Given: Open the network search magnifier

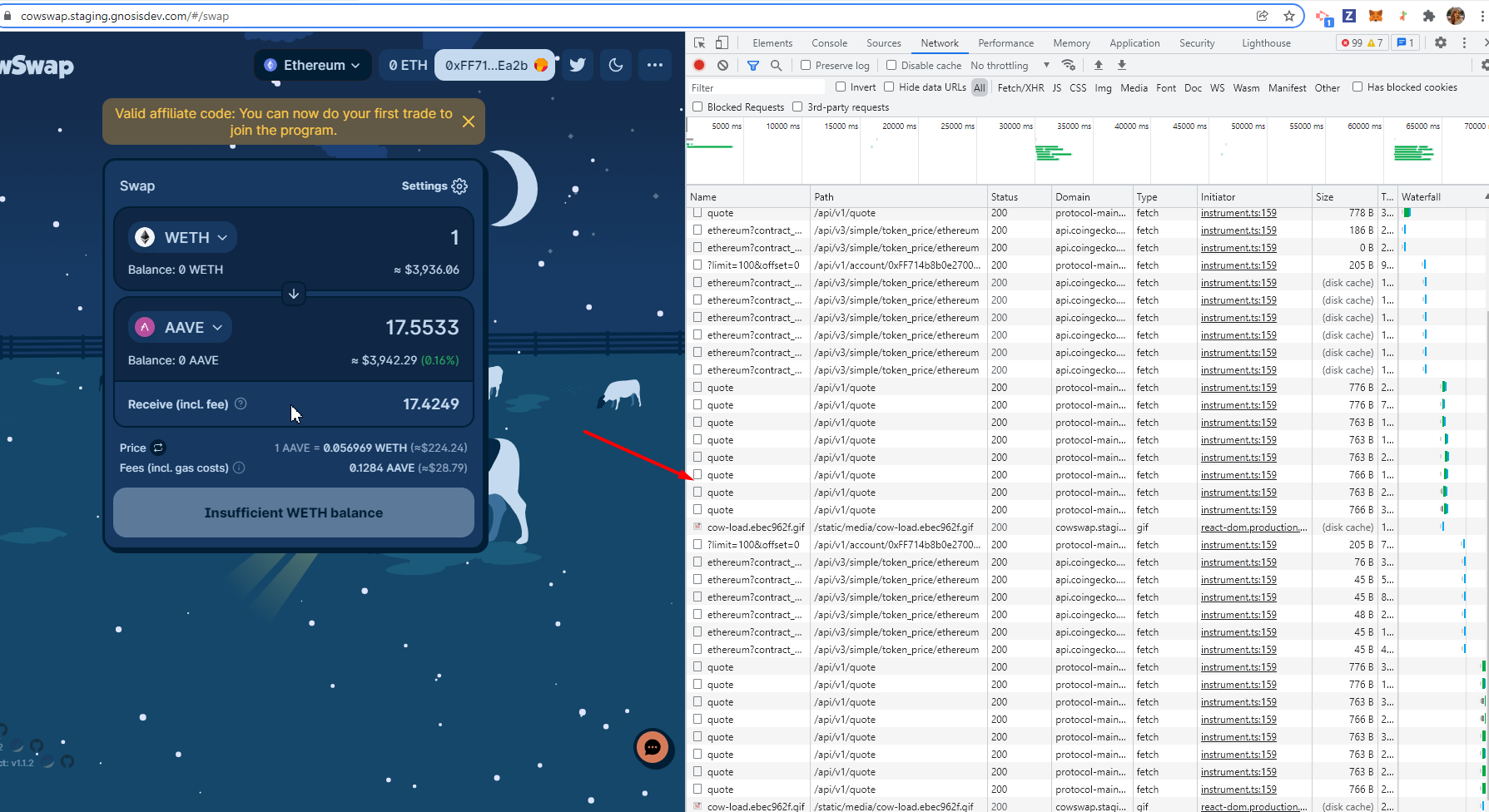Looking at the screenshot, I should (x=776, y=65).
